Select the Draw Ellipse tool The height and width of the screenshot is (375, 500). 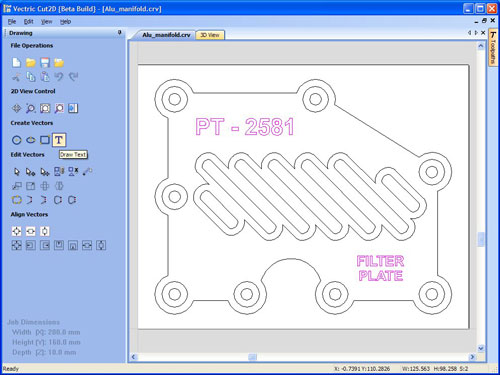click(x=31, y=140)
